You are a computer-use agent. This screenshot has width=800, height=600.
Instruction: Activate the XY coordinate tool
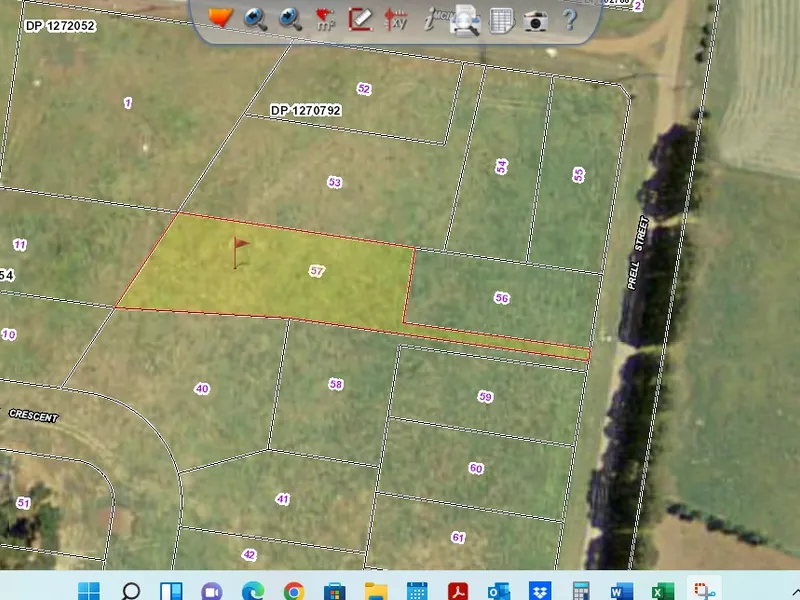(x=394, y=19)
